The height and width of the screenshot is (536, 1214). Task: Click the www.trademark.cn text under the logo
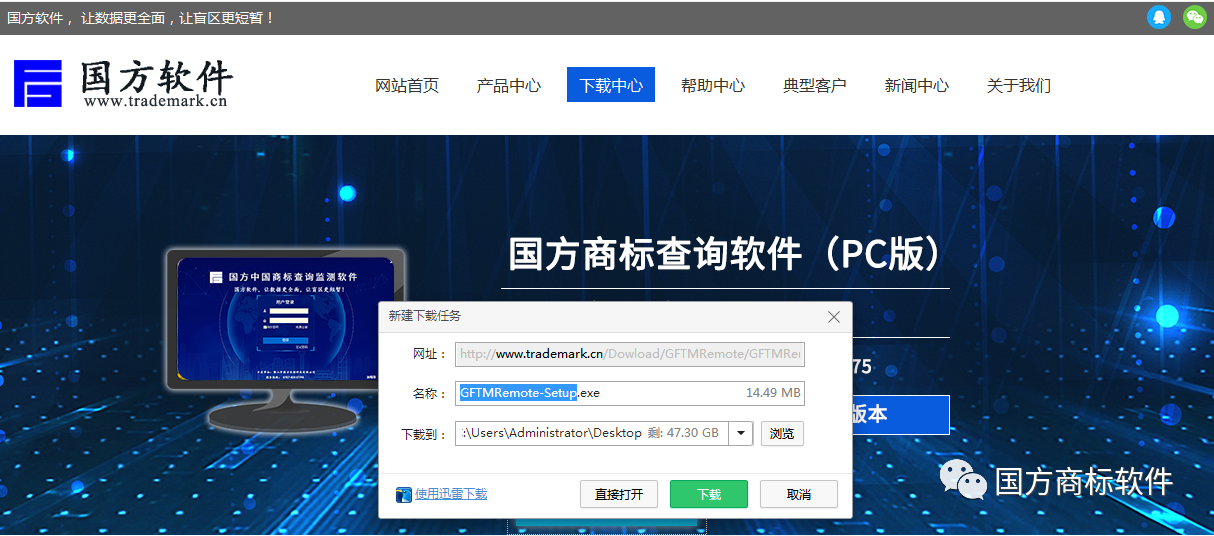click(x=156, y=101)
